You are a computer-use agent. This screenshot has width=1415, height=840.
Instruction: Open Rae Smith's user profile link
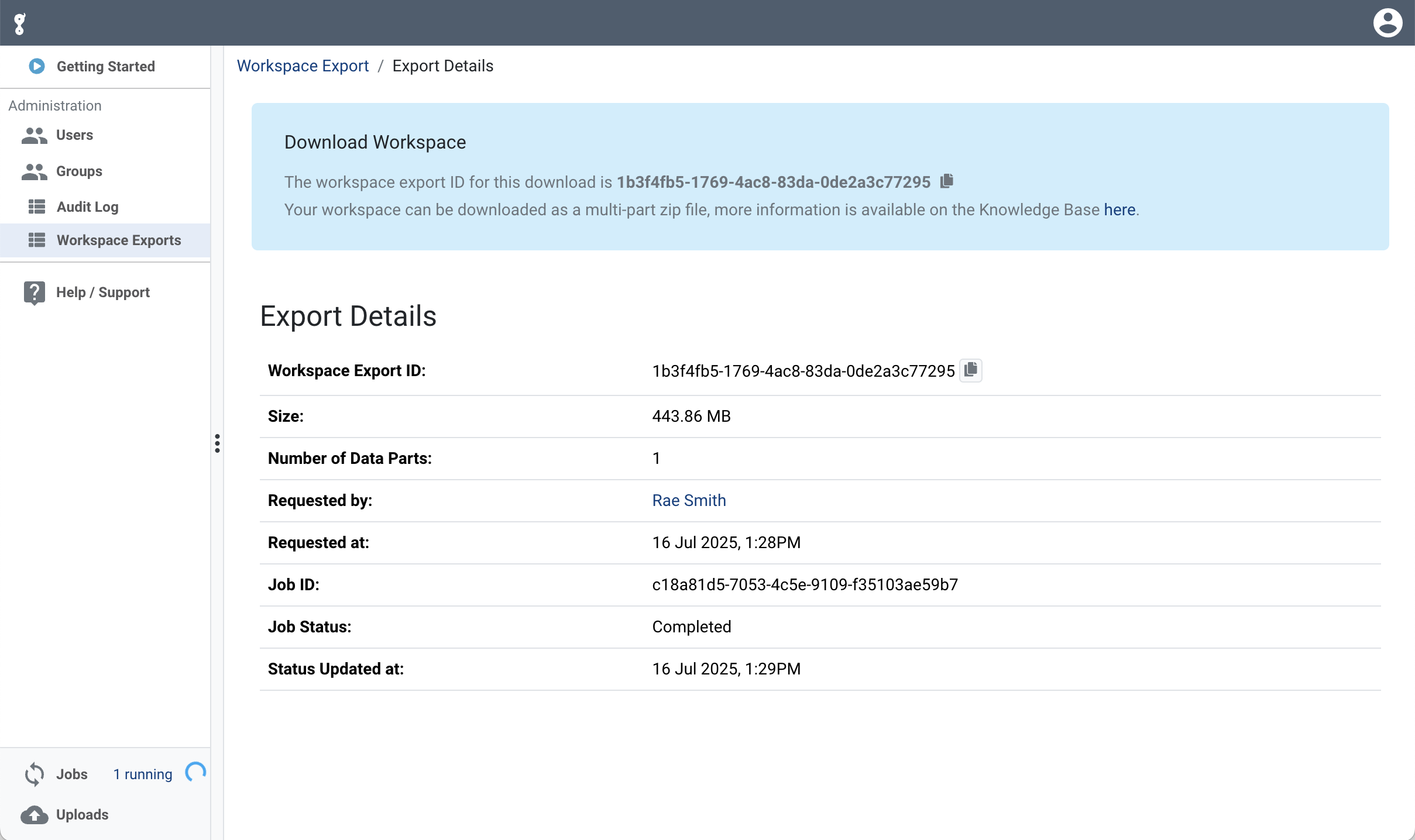pos(689,501)
